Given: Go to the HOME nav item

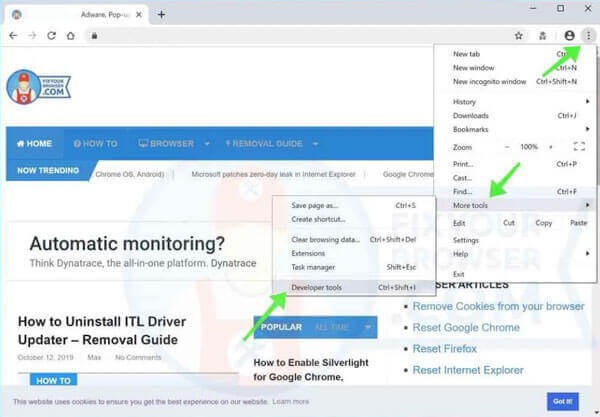Looking at the screenshot, I should coord(34,143).
